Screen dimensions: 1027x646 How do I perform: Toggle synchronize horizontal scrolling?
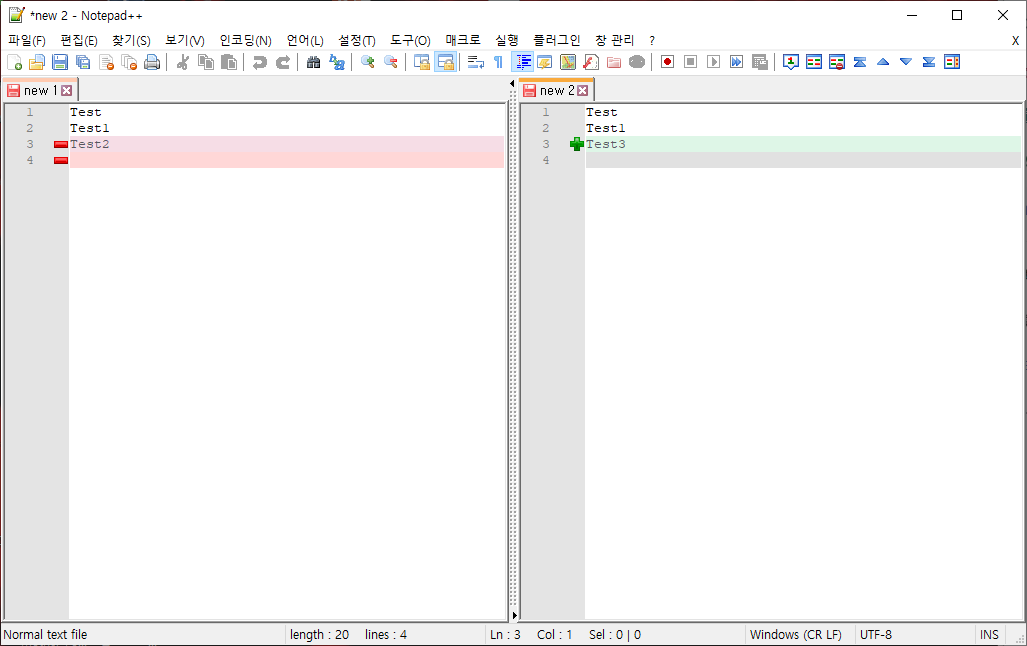pyautogui.click(x=445, y=62)
